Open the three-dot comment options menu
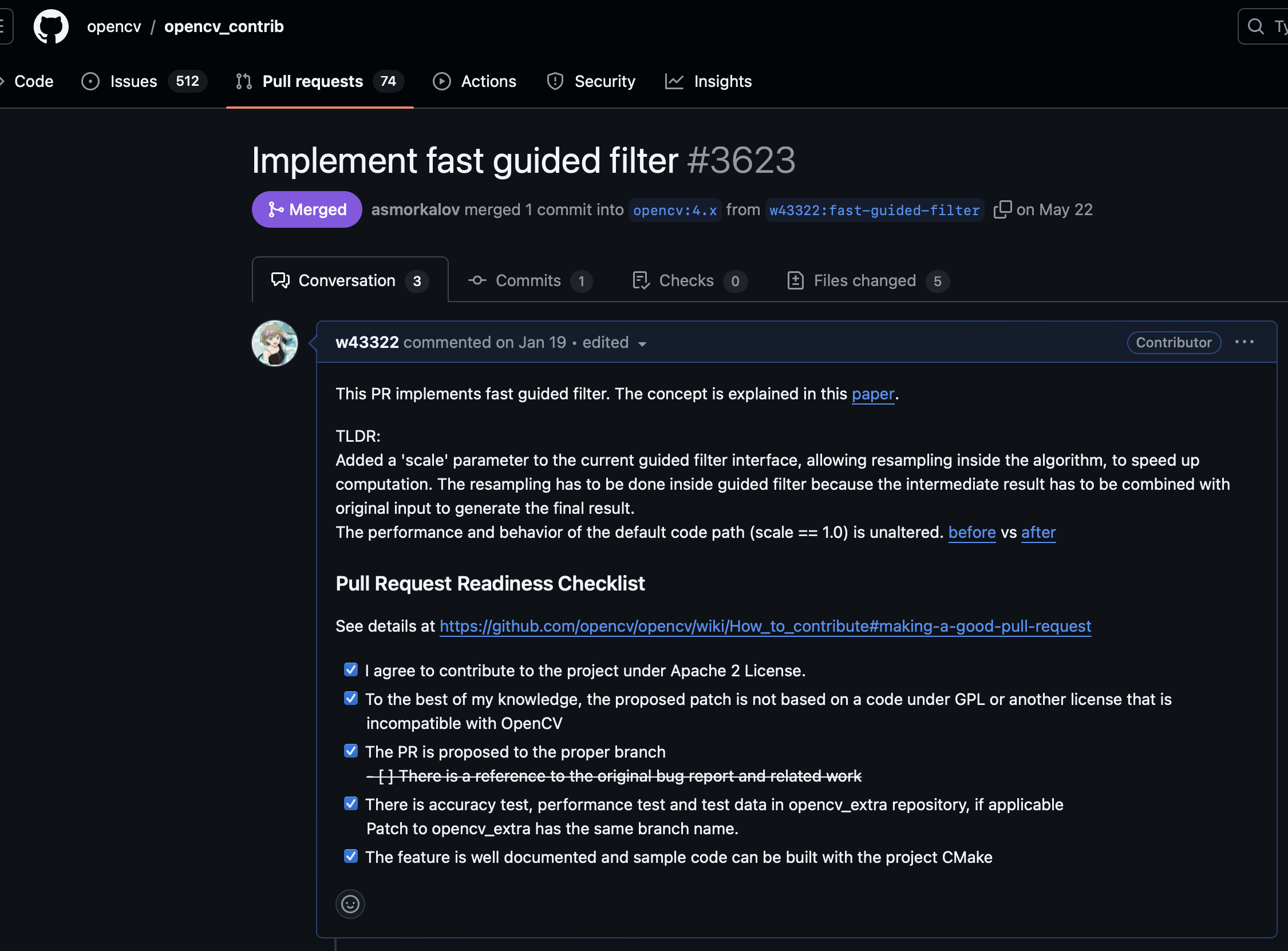The image size is (1288, 951). pyautogui.click(x=1244, y=342)
